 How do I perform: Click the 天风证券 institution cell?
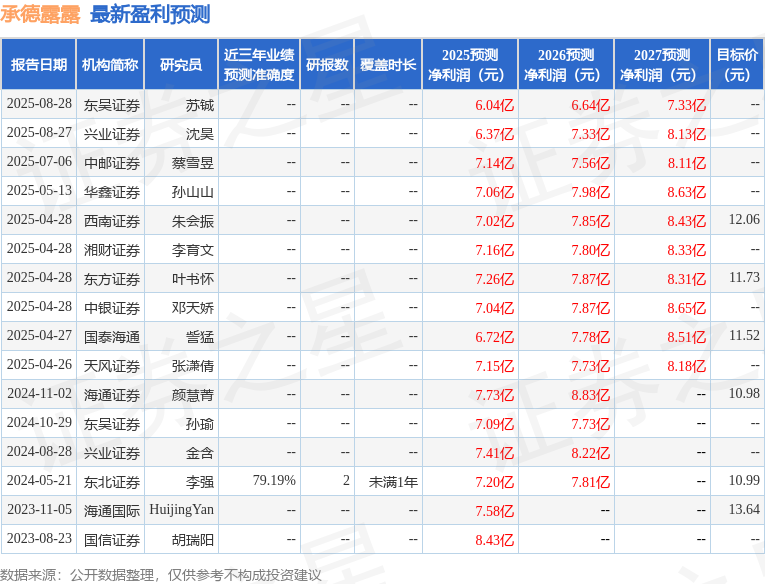[x=112, y=366]
